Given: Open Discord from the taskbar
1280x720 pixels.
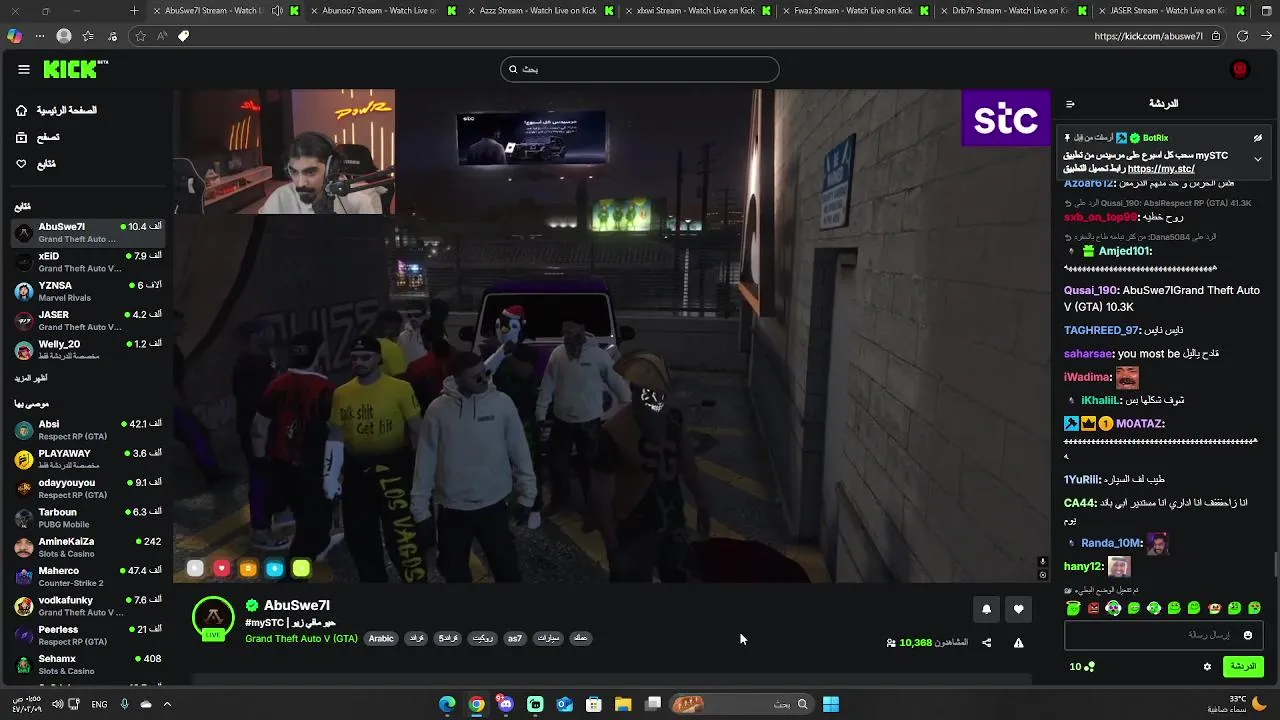Looking at the screenshot, I should pos(505,704).
